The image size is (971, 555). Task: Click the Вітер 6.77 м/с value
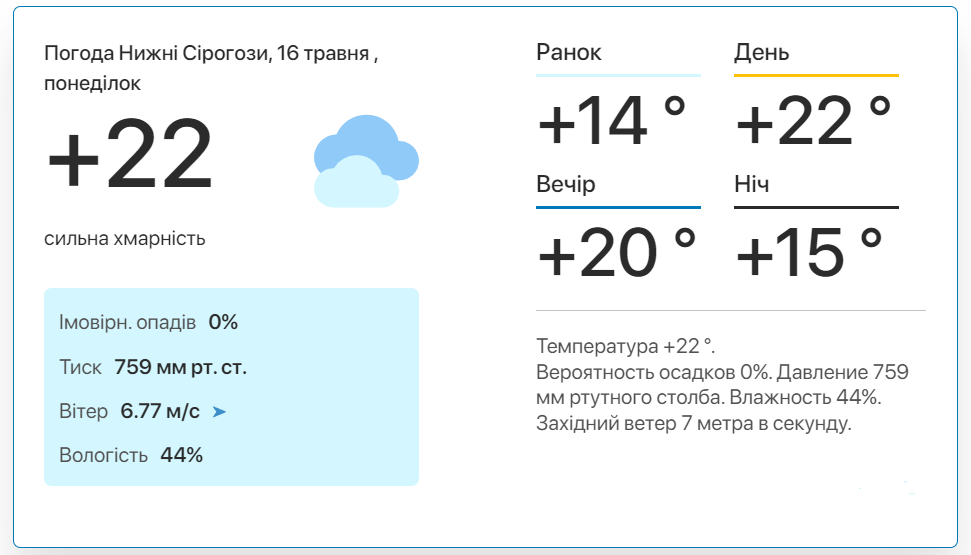point(160,411)
